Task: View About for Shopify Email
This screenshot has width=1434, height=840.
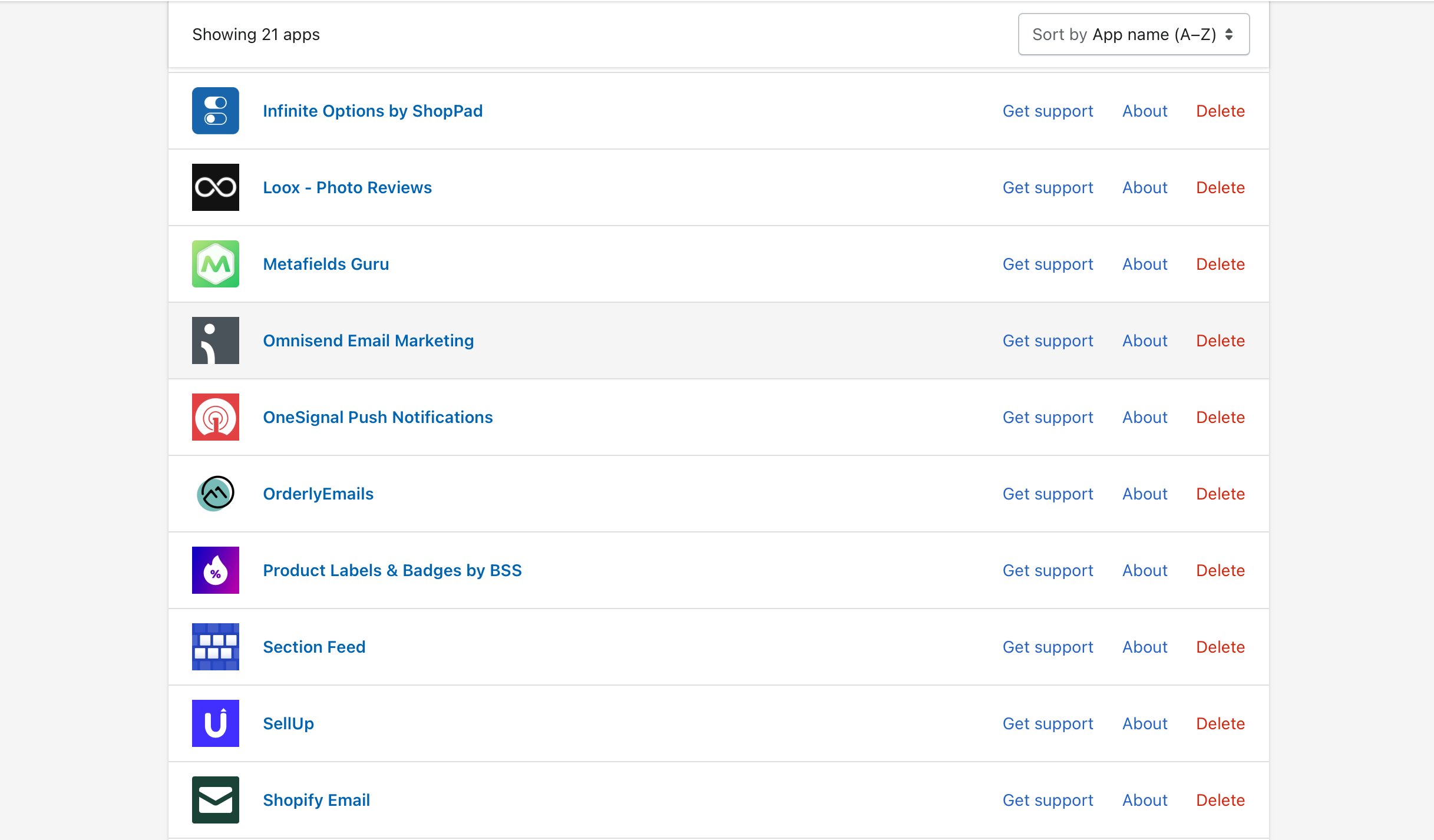Action: tap(1145, 800)
